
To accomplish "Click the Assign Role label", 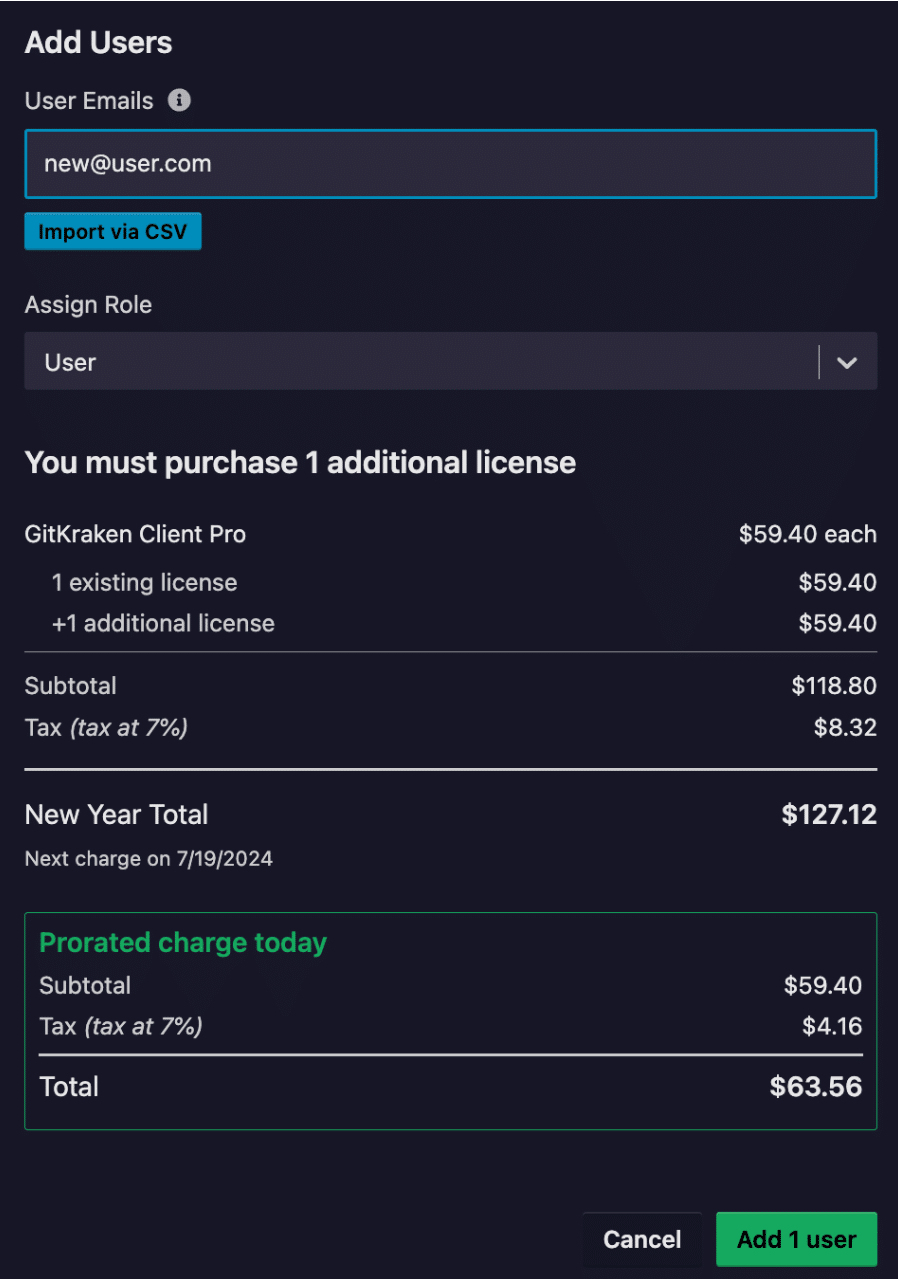I will 88,305.
